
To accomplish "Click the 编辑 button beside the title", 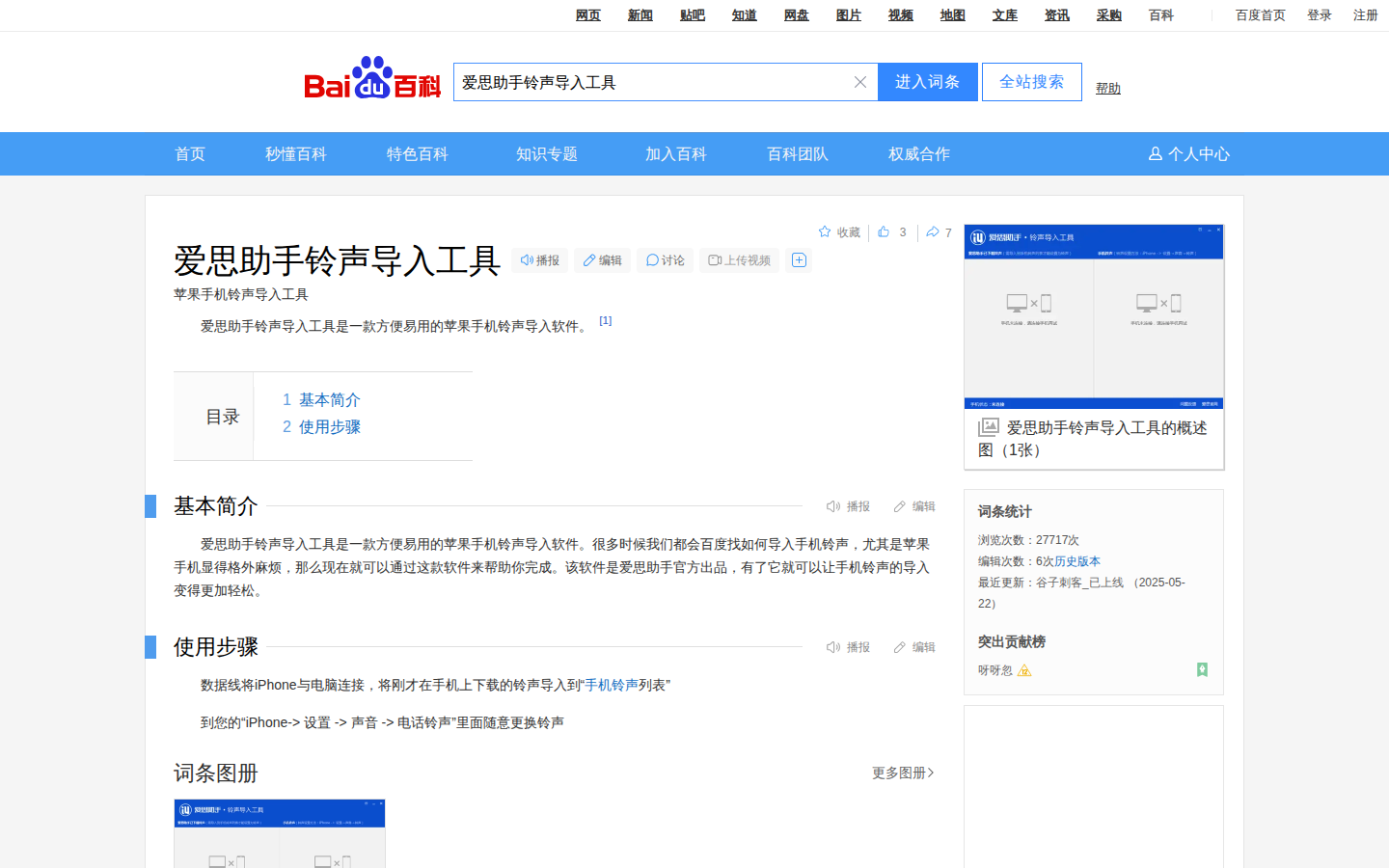I will pyautogui.click(x=603, y=260).
